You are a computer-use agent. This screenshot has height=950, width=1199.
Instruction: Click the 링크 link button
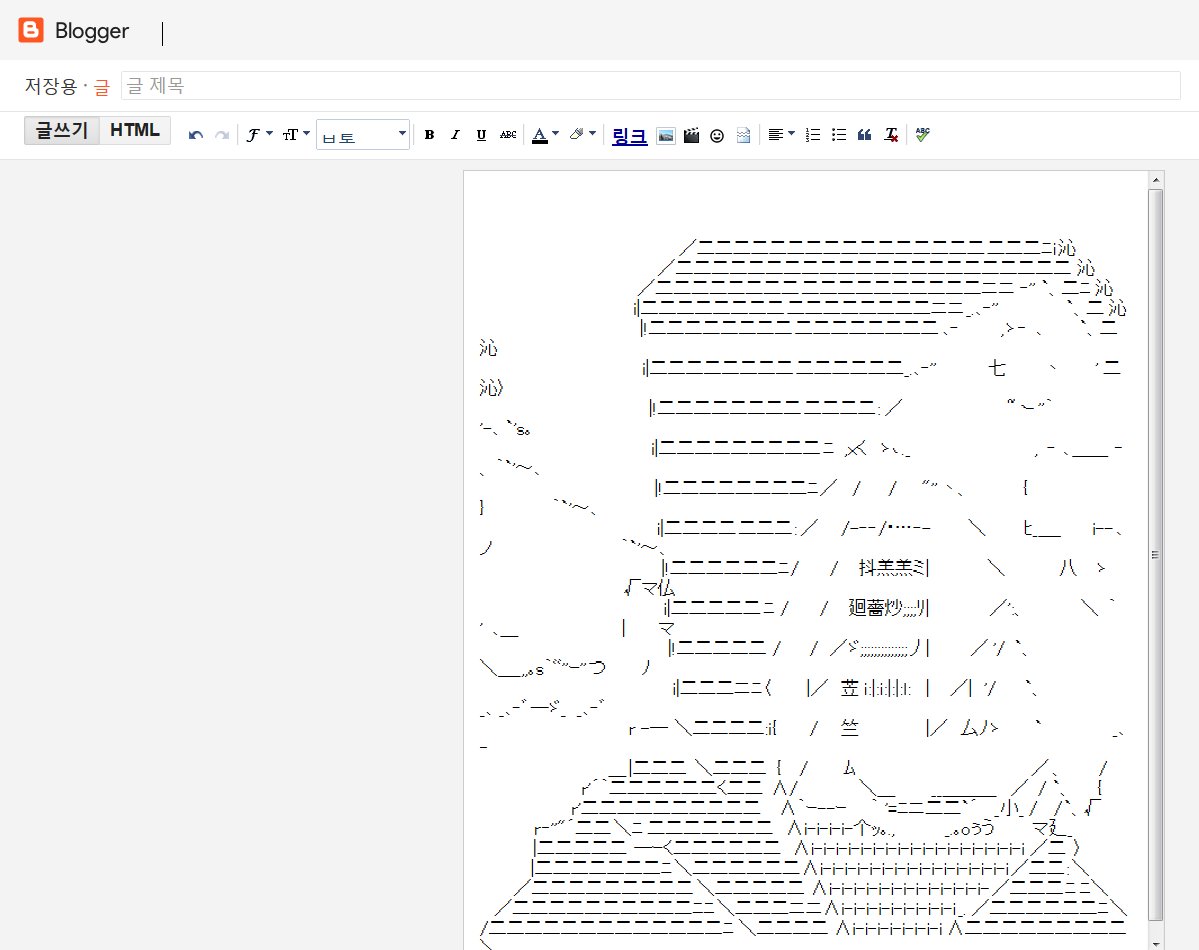[629, 135]
